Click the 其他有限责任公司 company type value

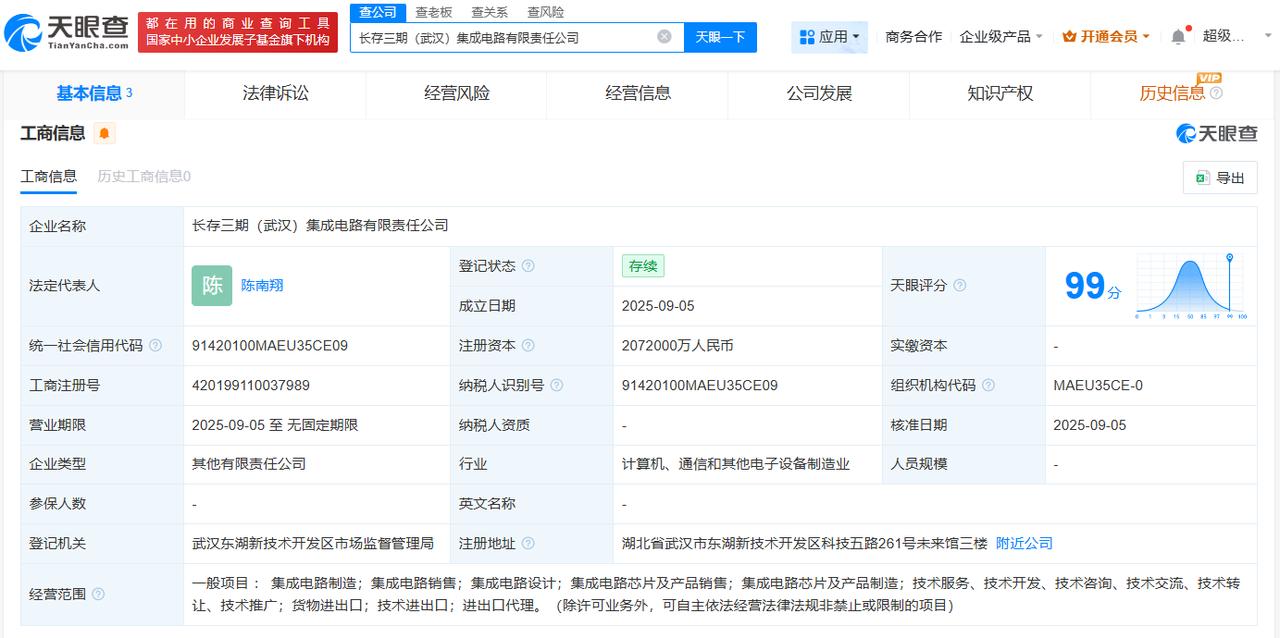click(249, 464)
